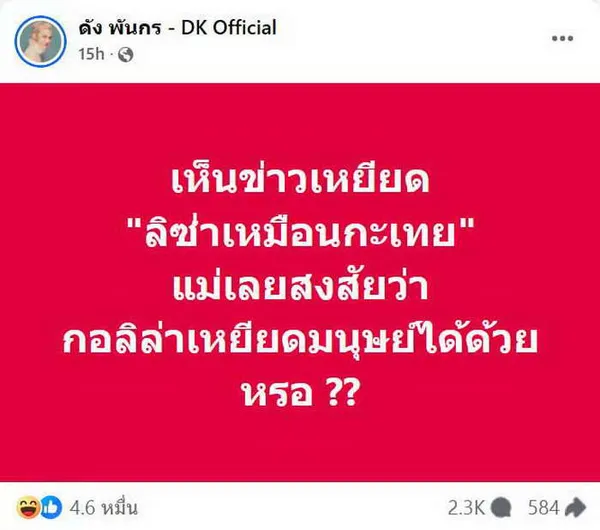Click the line กอลิล่าเหยียดมนุษย์ได้ด้วย
Image resolution: width=600 pixels, height=530 pixels.
pyautogui.click(x=300, y=340)
